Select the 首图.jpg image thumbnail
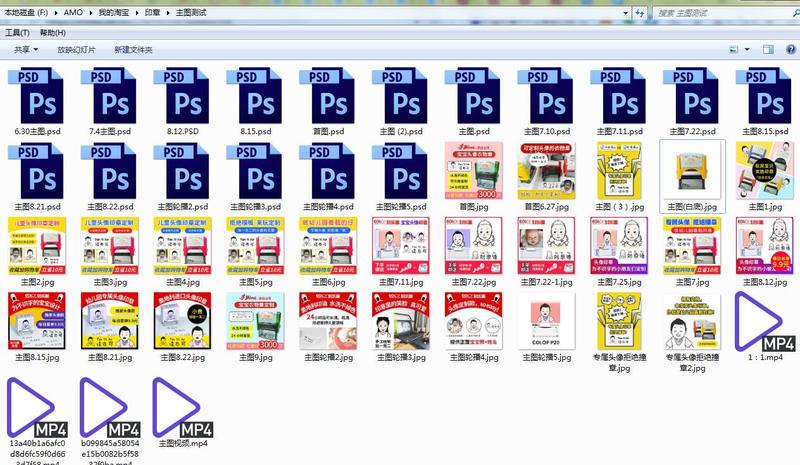 (474, 166)
